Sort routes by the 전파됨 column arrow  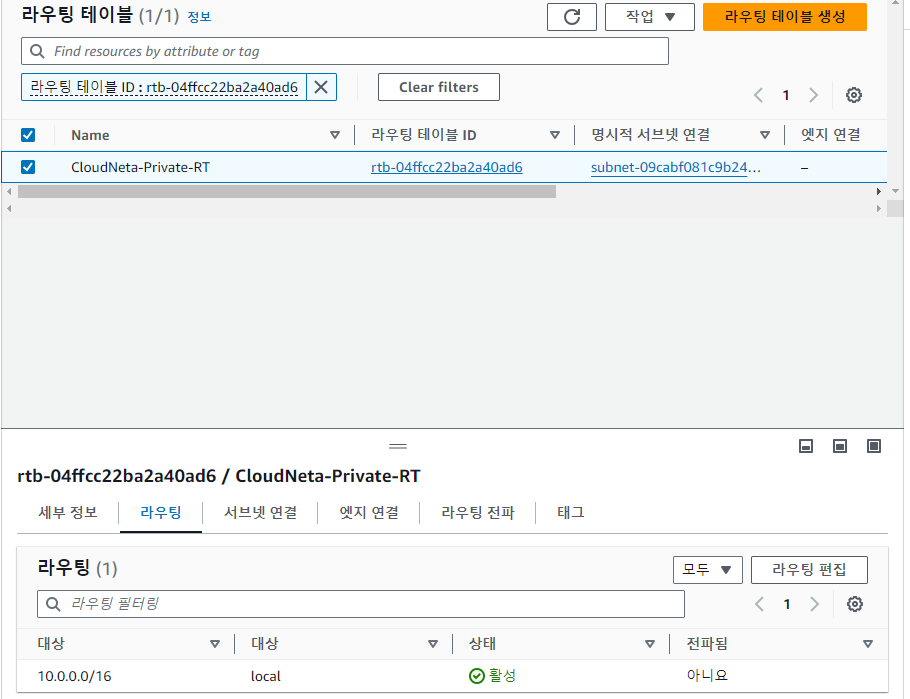click(868, 644)
